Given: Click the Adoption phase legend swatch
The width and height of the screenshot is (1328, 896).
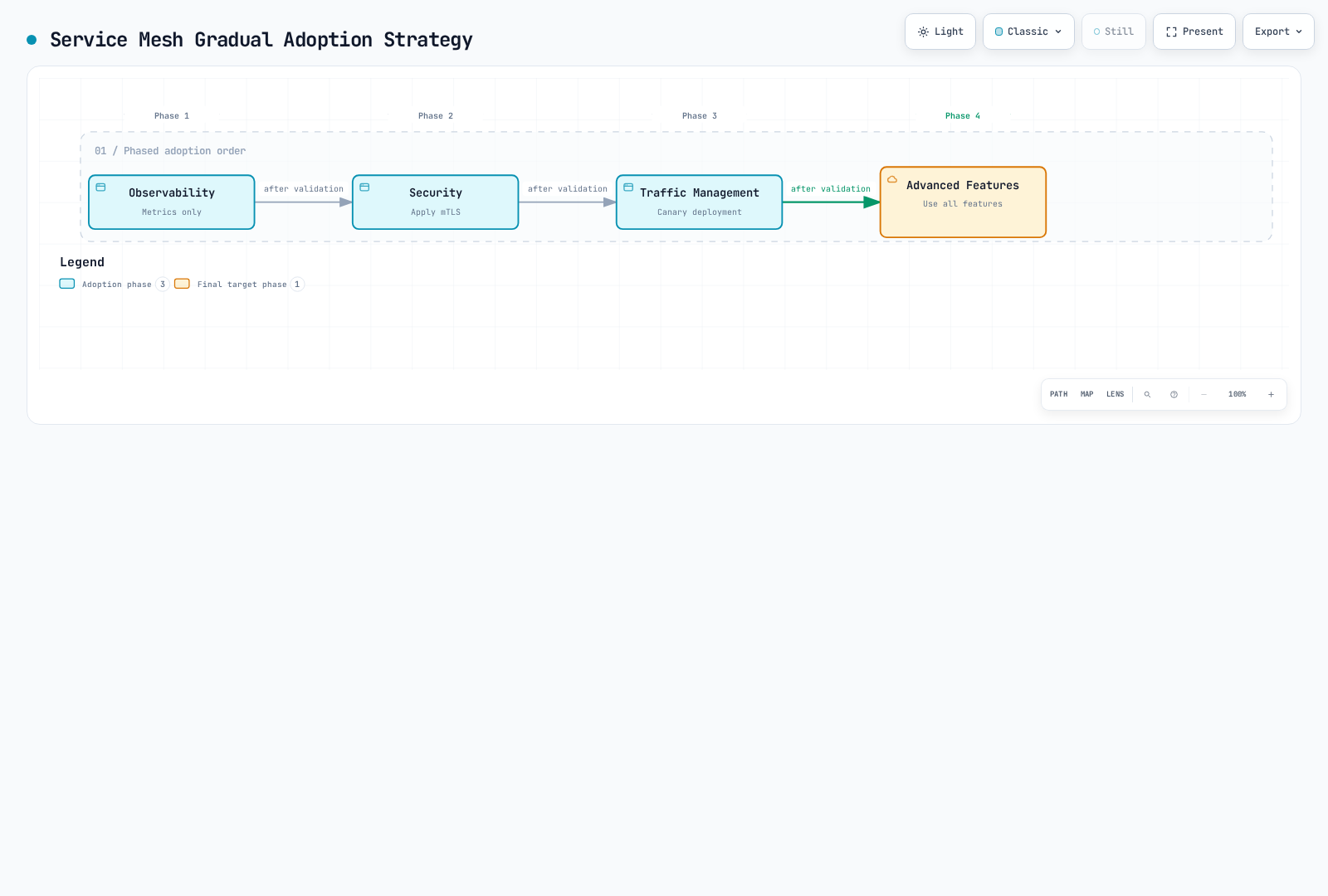Looking at the screenshot, I should 67,284.
